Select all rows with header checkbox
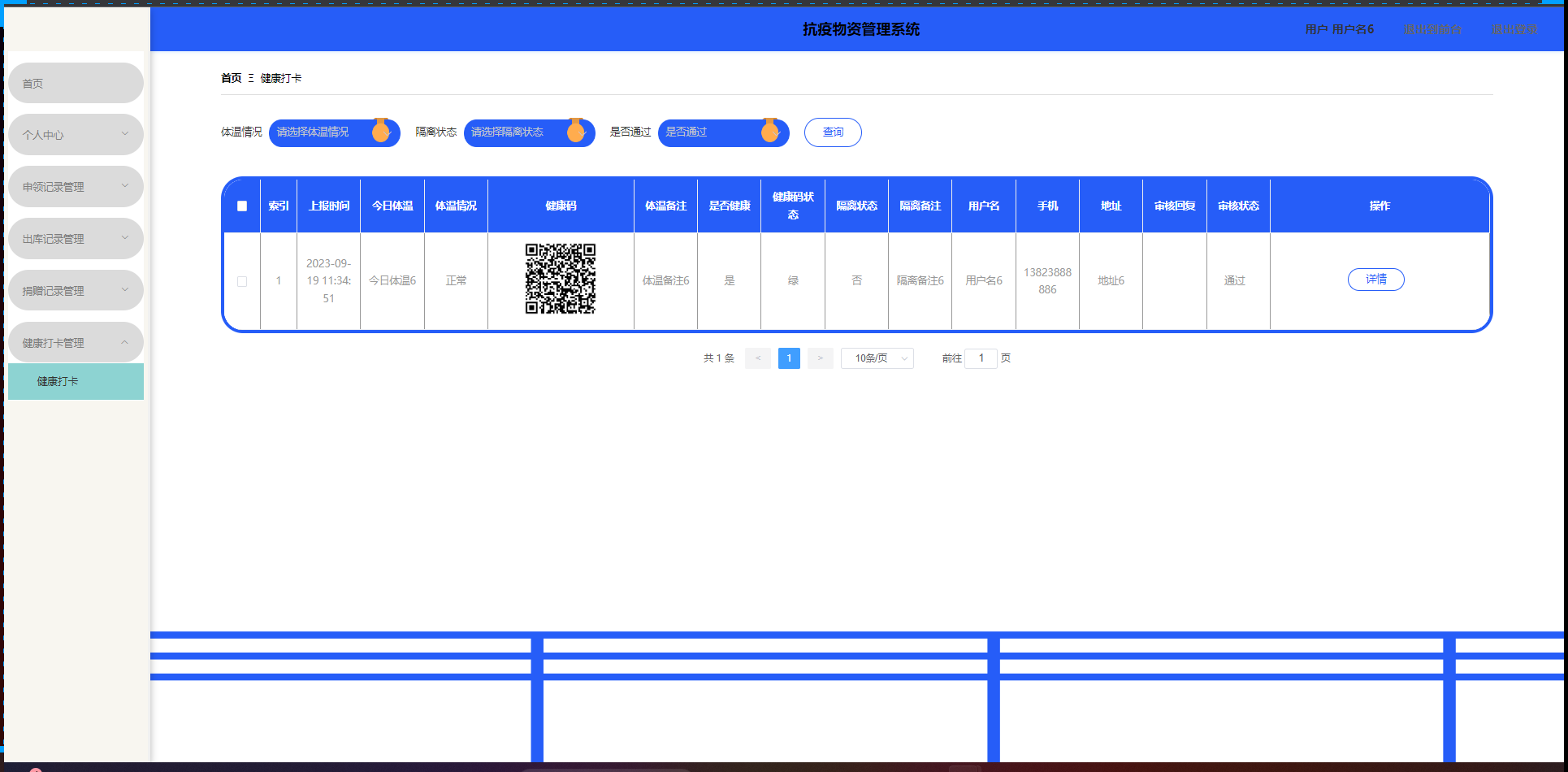 [x=242, y=206]
